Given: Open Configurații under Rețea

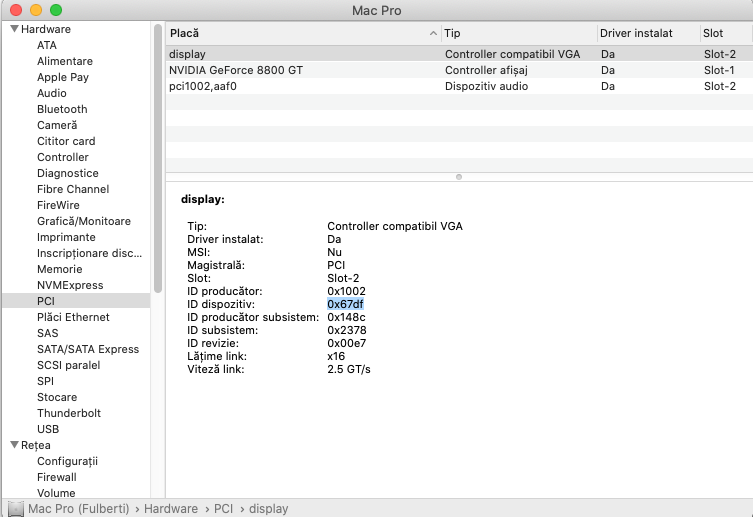Looking at the screenshot, I should tap(67, 461).
